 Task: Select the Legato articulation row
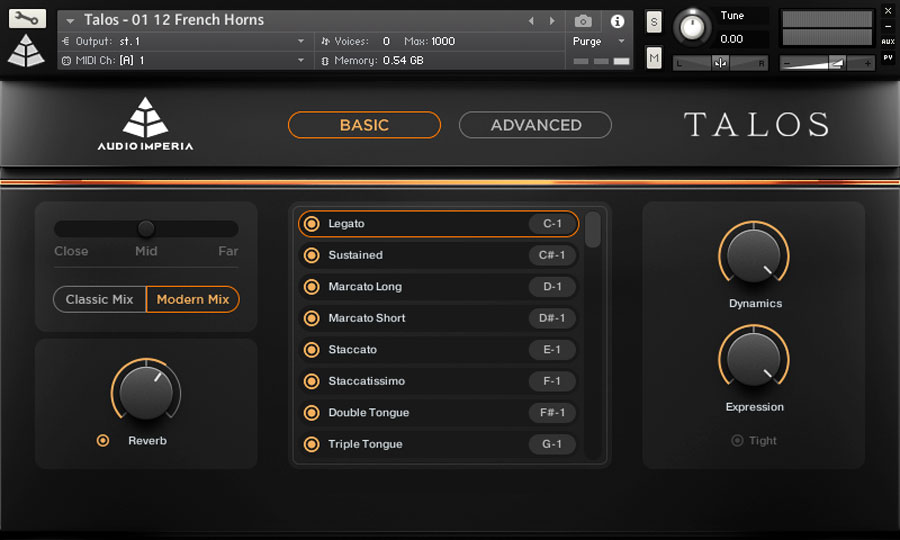[439, 224]
